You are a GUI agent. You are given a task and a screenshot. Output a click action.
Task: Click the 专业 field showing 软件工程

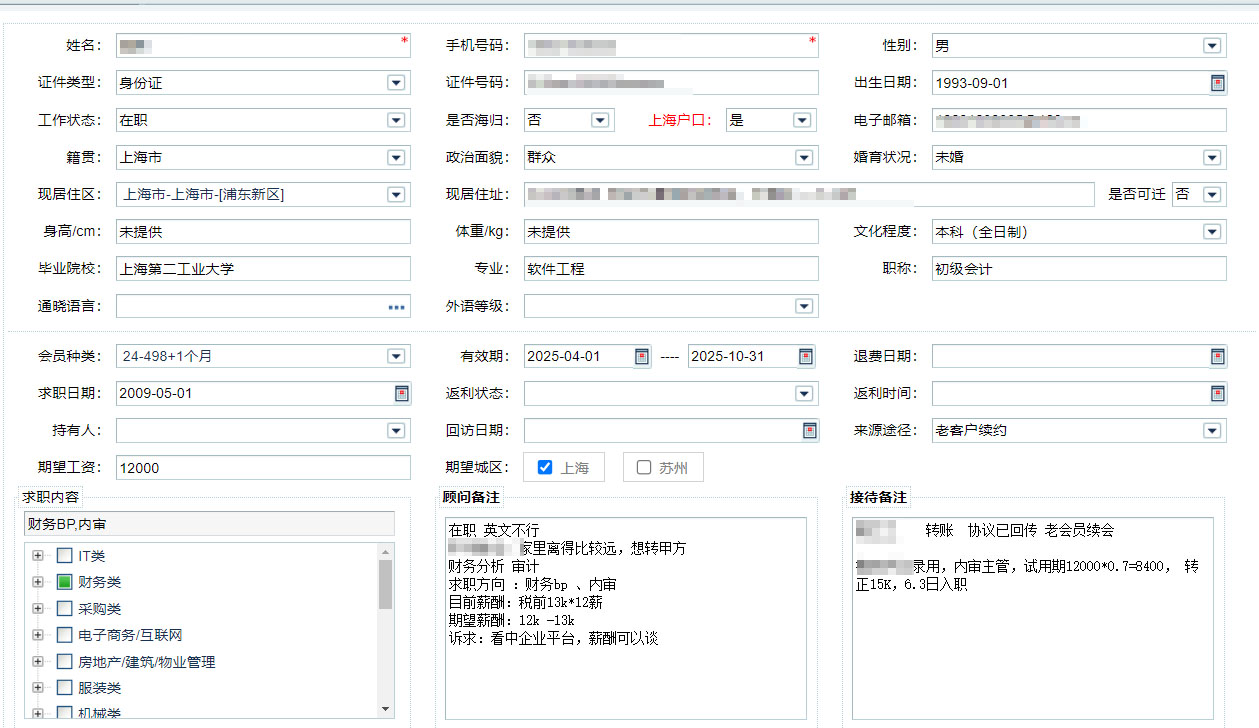[671, 268]
